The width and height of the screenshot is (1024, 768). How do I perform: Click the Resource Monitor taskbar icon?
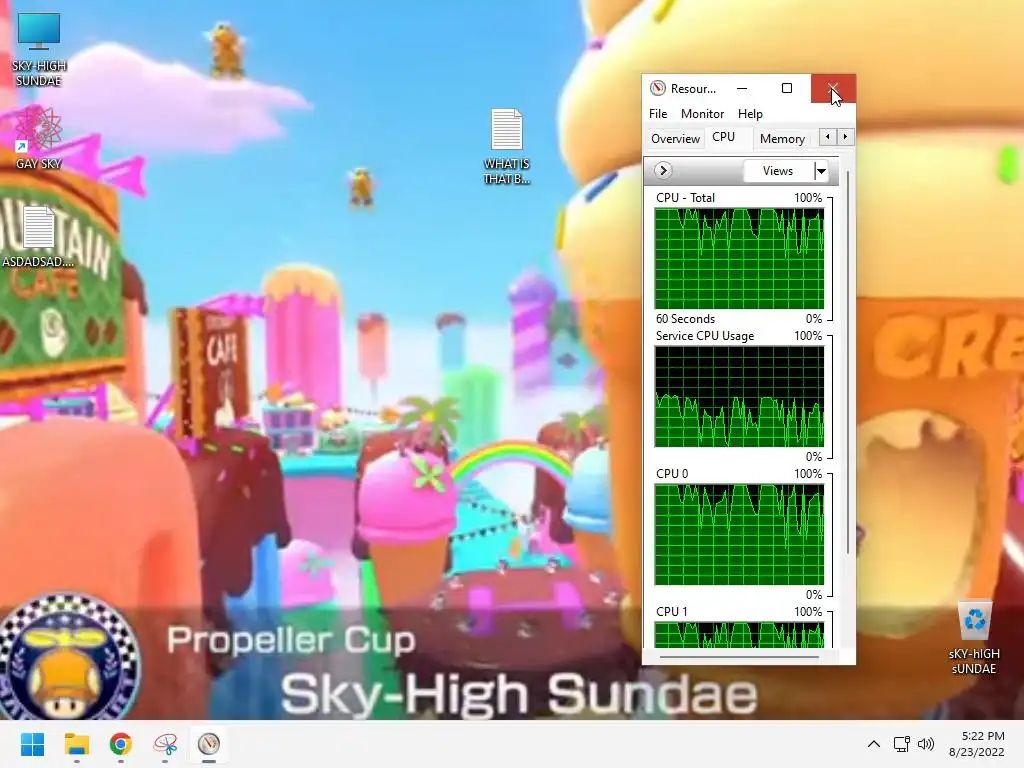point(209,744)
